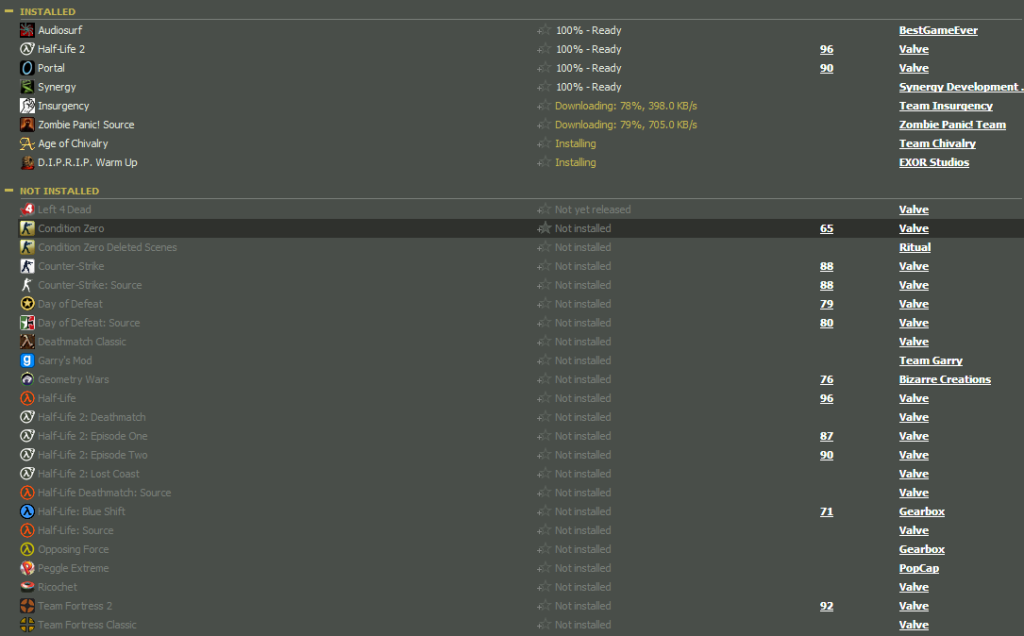Click the Zombie Panic! Source icon
This screenshot has width=1024, height=636.
(x=27, y=125)
